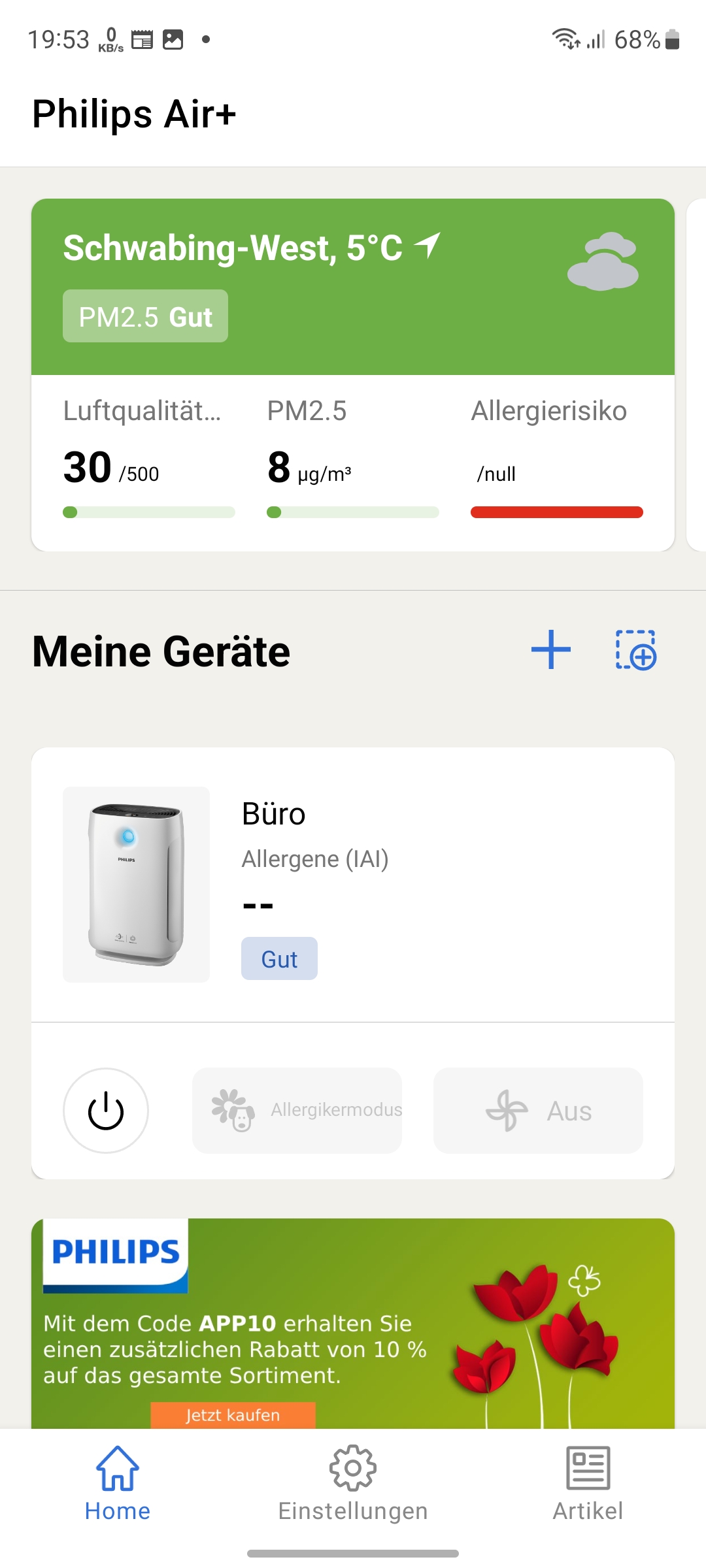The width and height of the screenshot is (706, 1568).
Task: Tap the blue Gut status chip
Action: (279, 958)
